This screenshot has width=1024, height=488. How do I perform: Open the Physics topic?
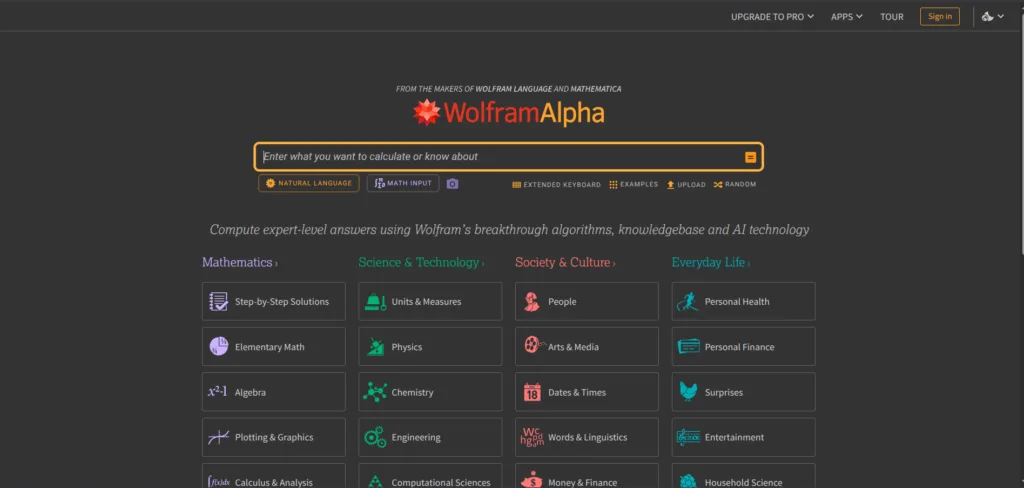click(x=430, y=347)
